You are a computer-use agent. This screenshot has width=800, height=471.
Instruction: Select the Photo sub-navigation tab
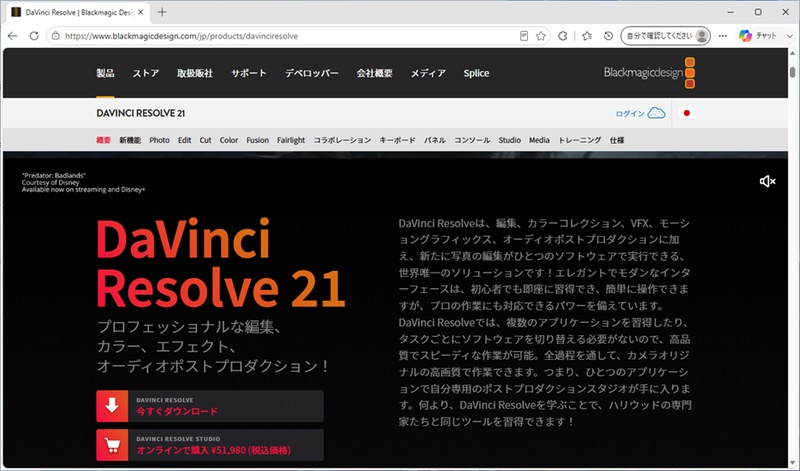[159, 140]
